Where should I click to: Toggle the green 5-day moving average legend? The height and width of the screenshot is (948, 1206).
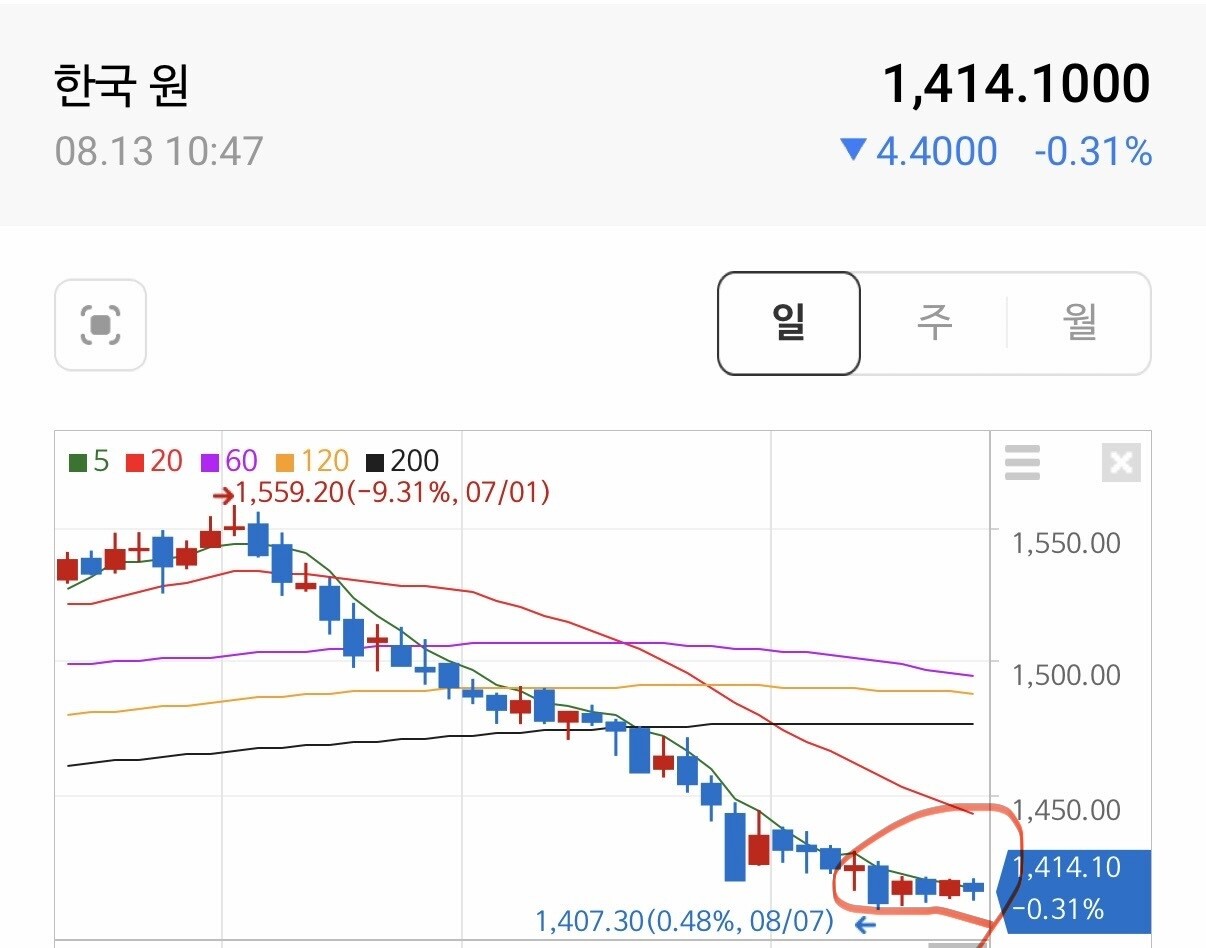coord(88,461)
